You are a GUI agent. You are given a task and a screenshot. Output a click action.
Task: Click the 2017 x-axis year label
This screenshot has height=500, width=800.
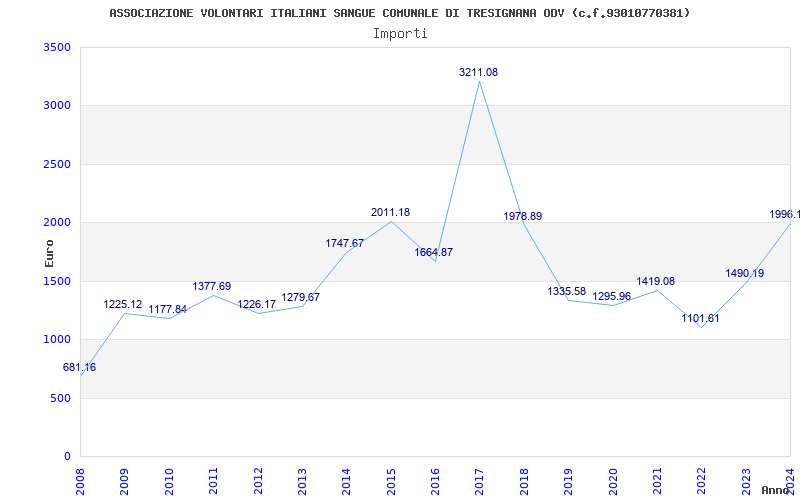point(480,481)
